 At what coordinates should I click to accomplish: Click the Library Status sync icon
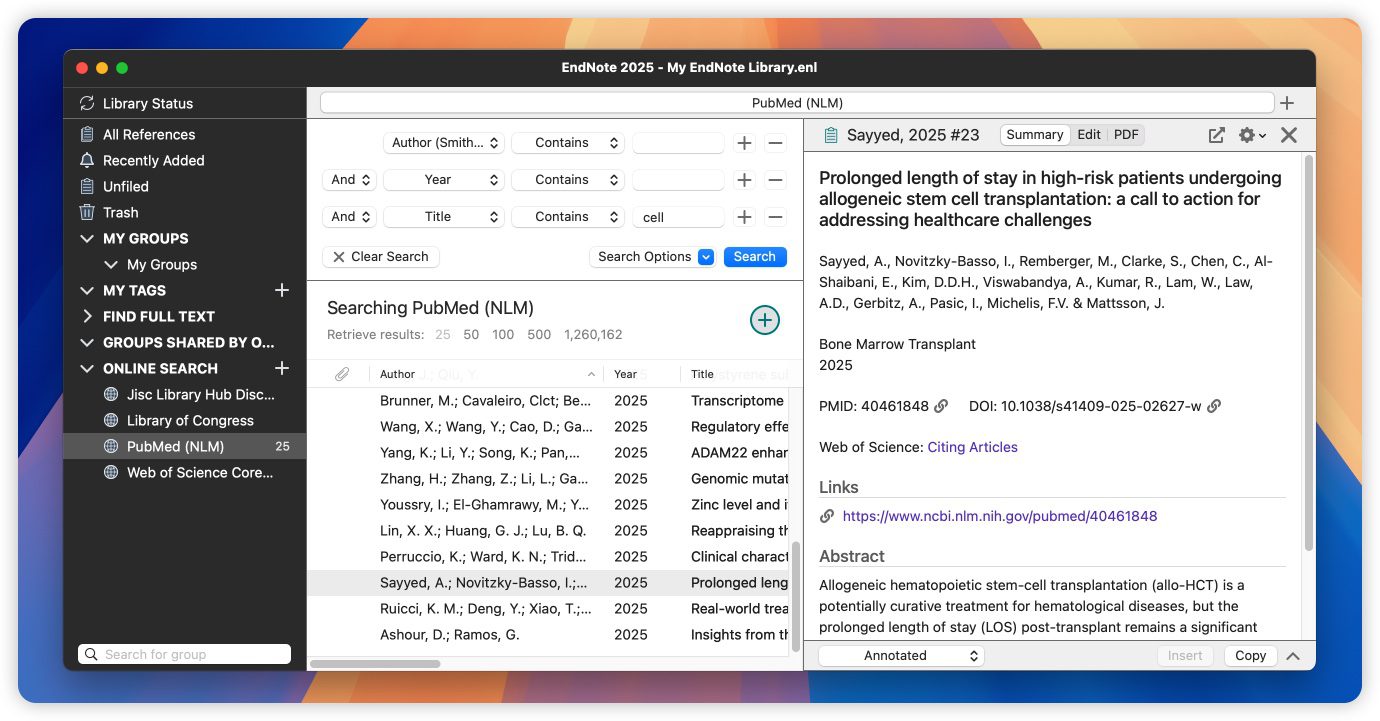coord(87,103)
